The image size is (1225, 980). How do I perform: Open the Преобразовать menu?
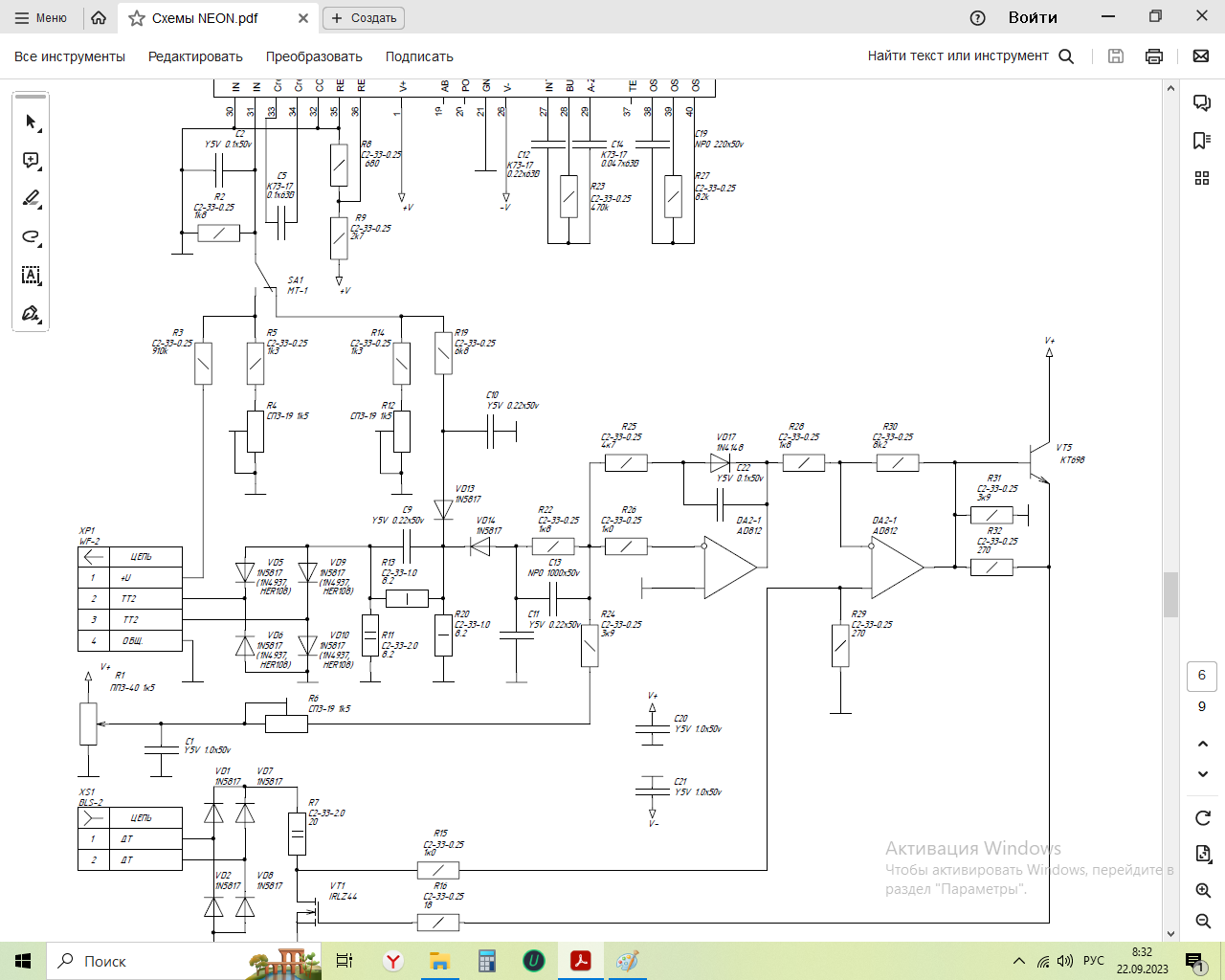314,56
